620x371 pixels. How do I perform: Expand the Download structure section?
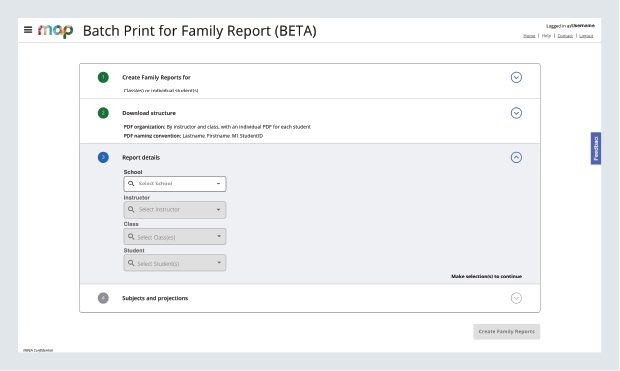(516, 113)
